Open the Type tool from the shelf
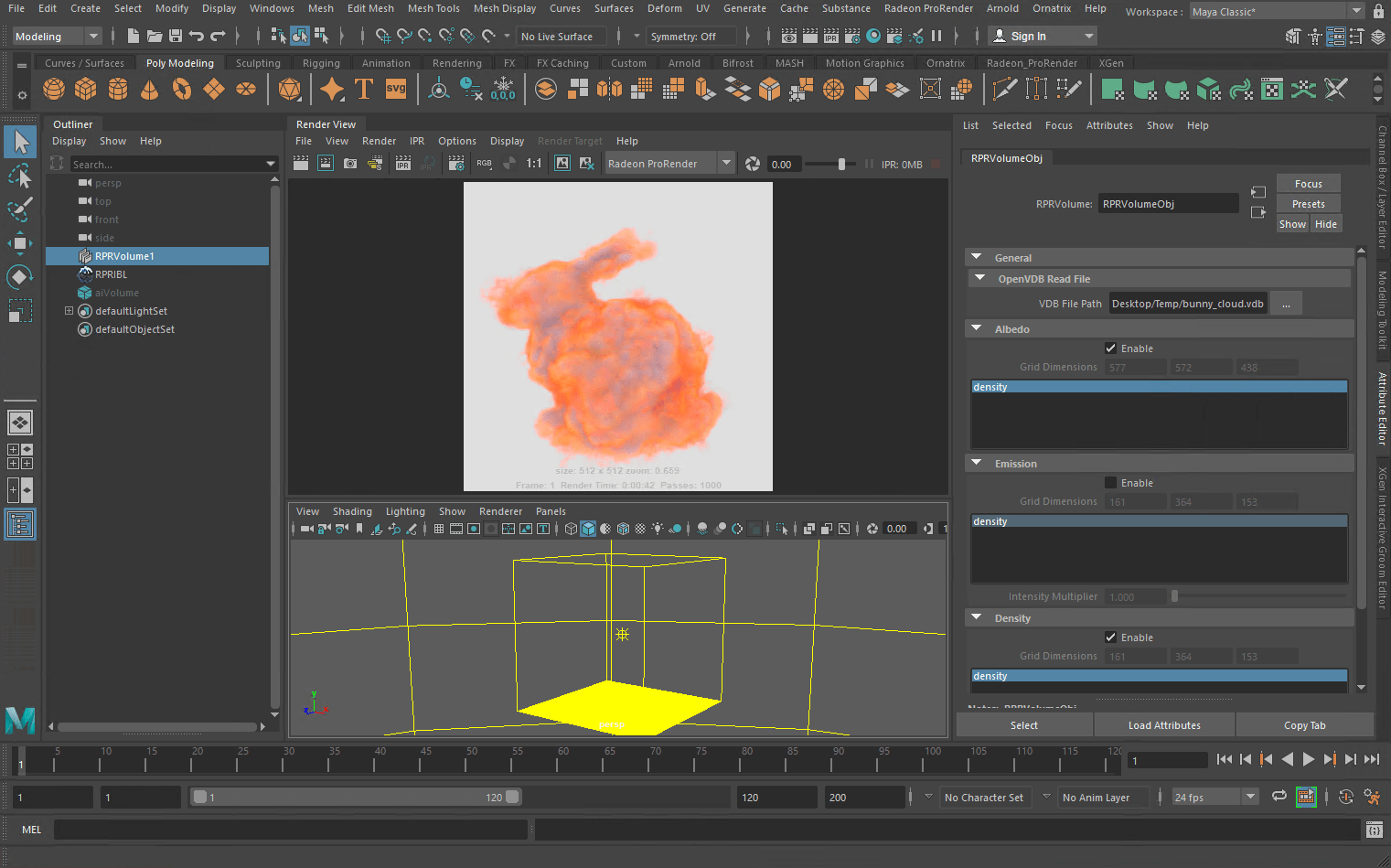1391x868 pixels. (x=364, y=89)
